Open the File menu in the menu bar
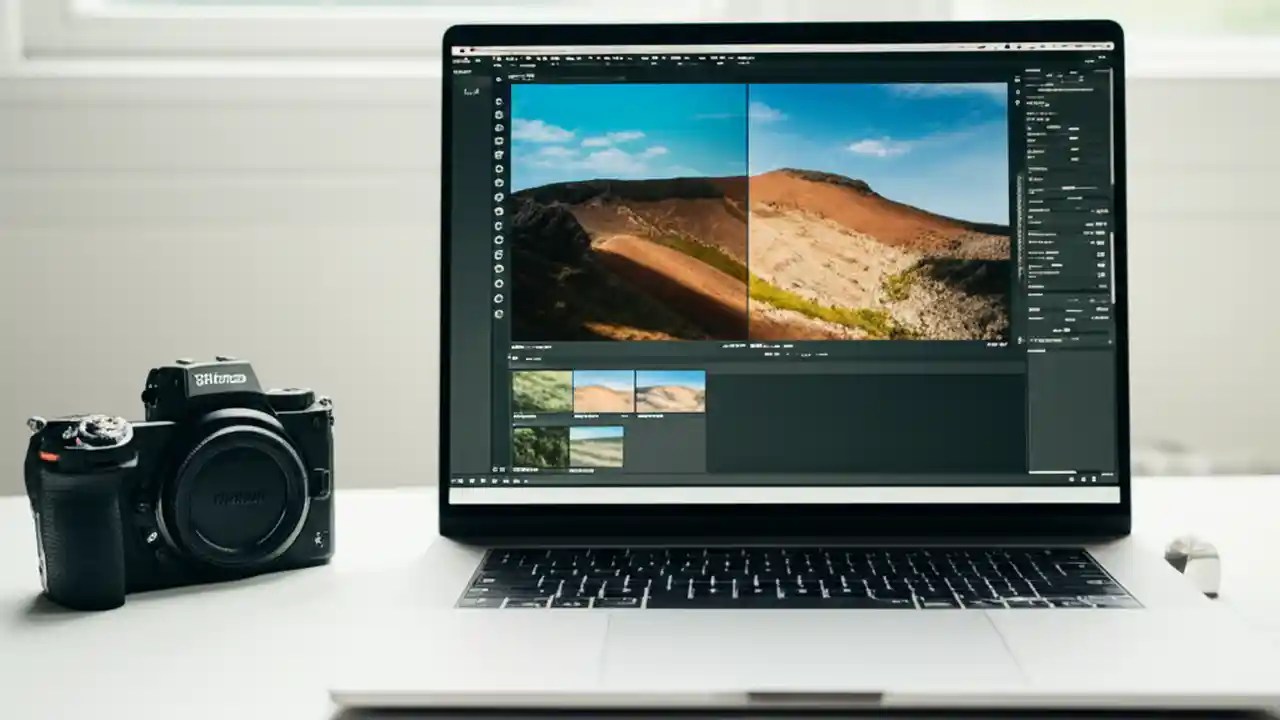 pos(460,57)
